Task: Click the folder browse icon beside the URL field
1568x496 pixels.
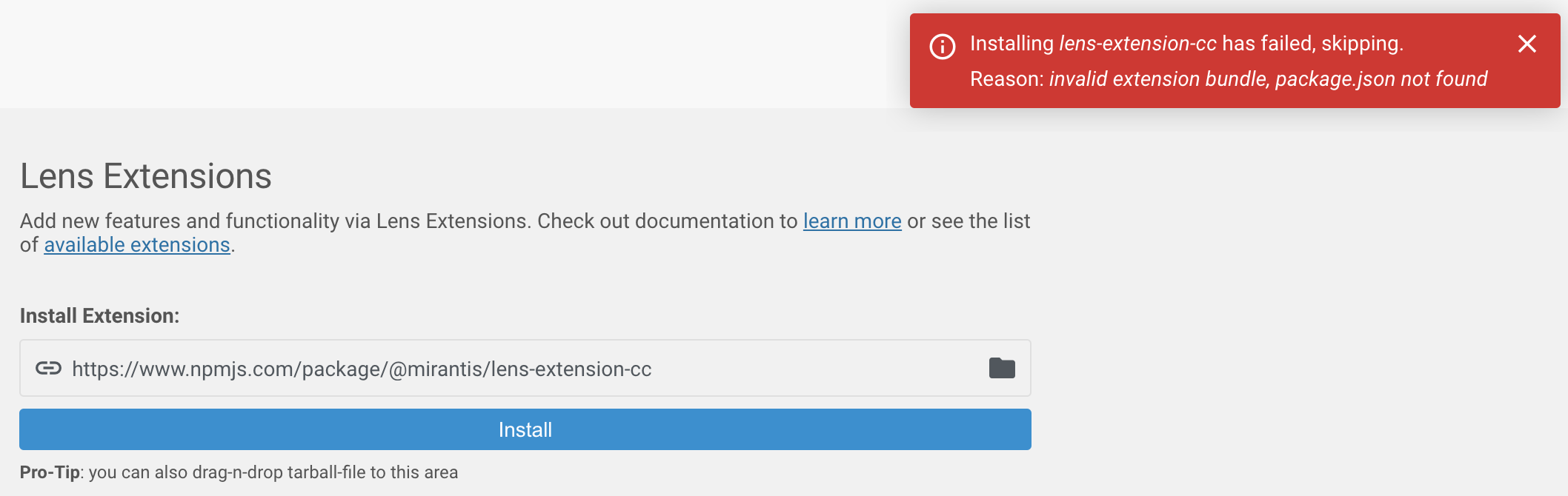Action: point(1001,368)
